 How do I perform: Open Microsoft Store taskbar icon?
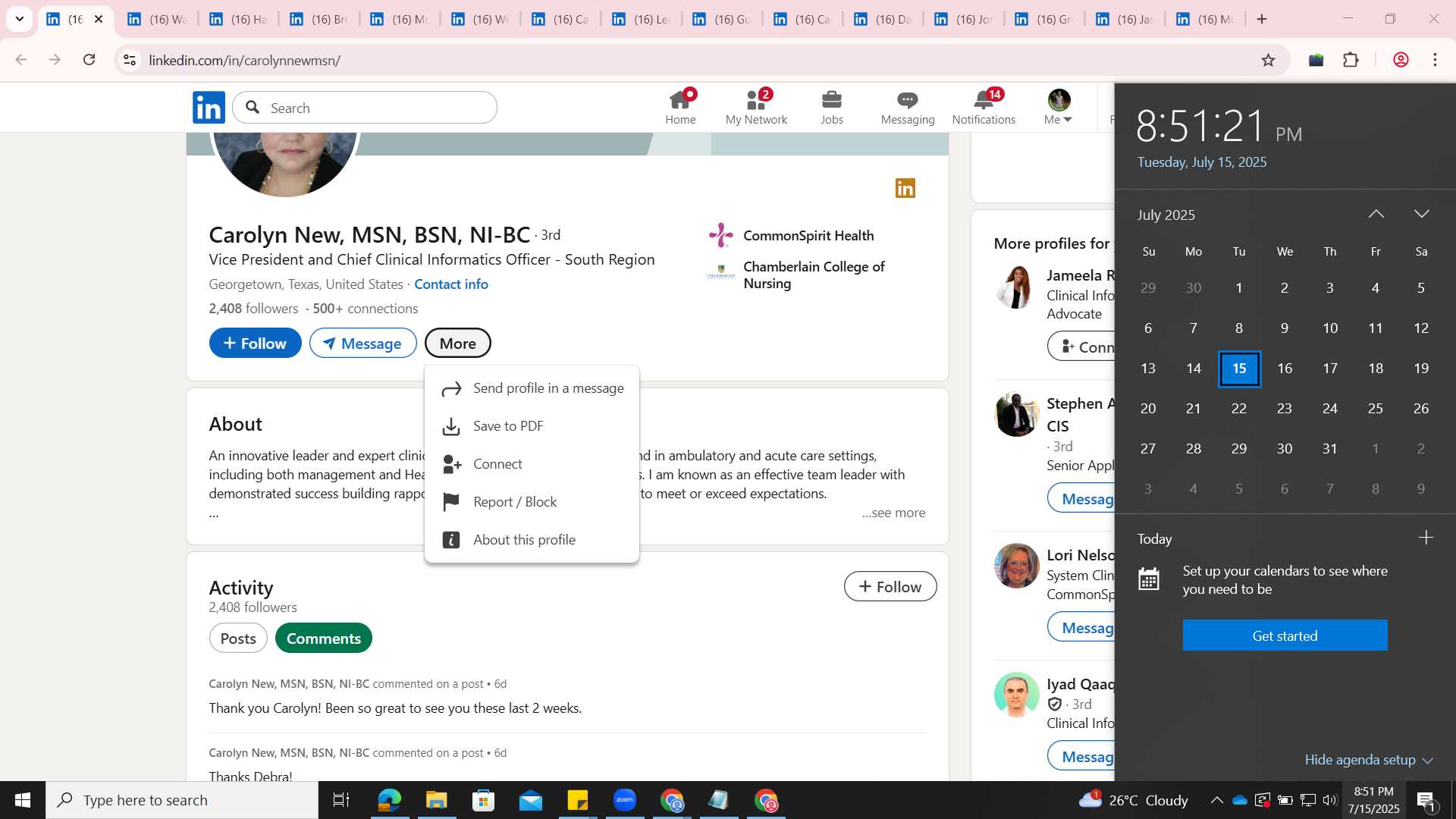pos(483,800)
